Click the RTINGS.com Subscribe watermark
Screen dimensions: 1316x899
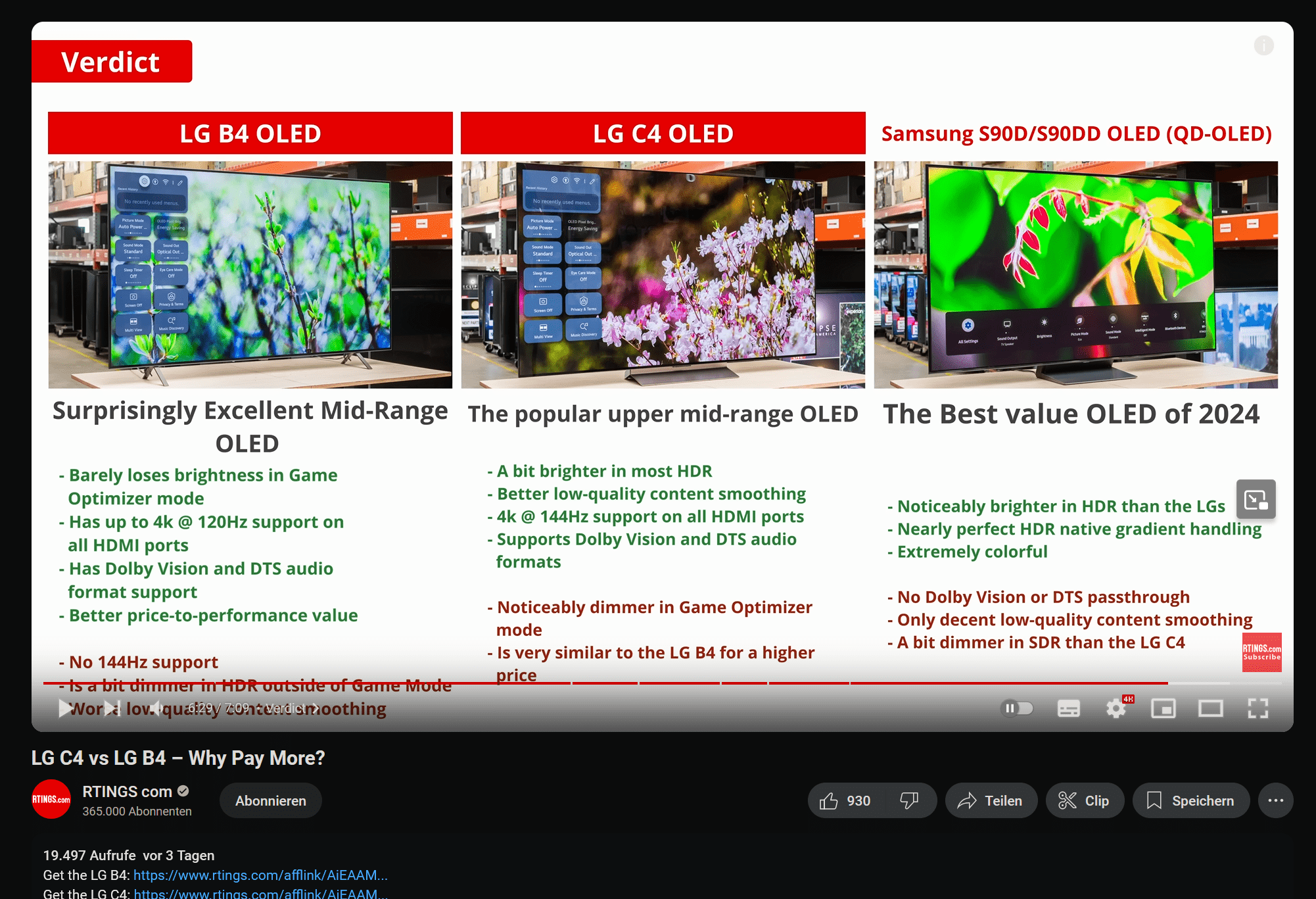(x=1261, y=652)
